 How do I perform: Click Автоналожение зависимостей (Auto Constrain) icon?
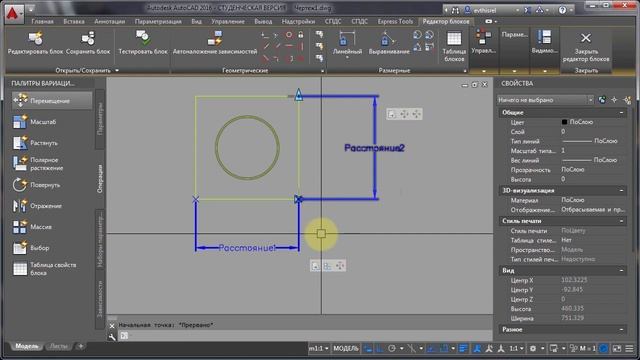[215, 39]
